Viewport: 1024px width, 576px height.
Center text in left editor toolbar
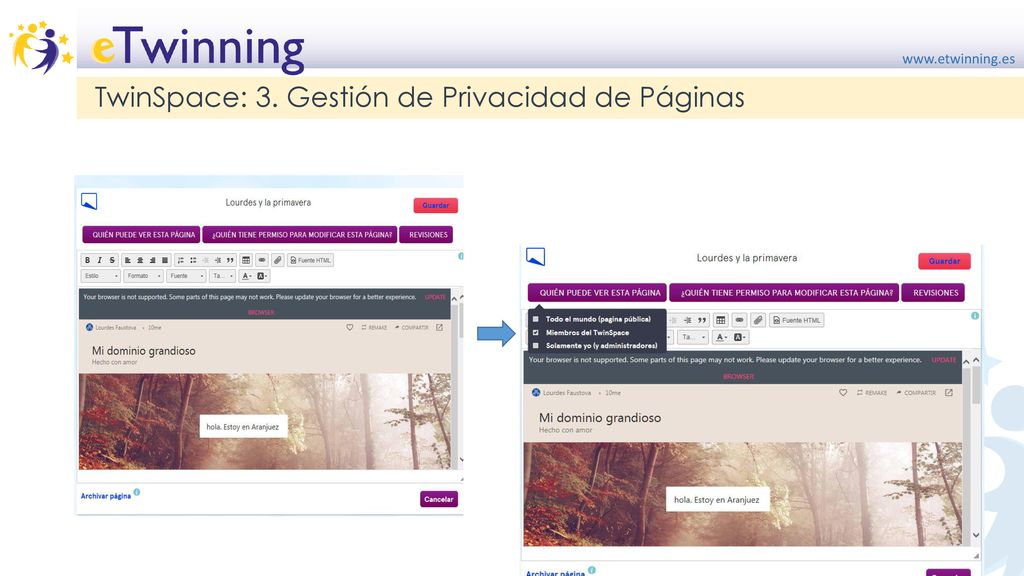[x=140, y=260]
